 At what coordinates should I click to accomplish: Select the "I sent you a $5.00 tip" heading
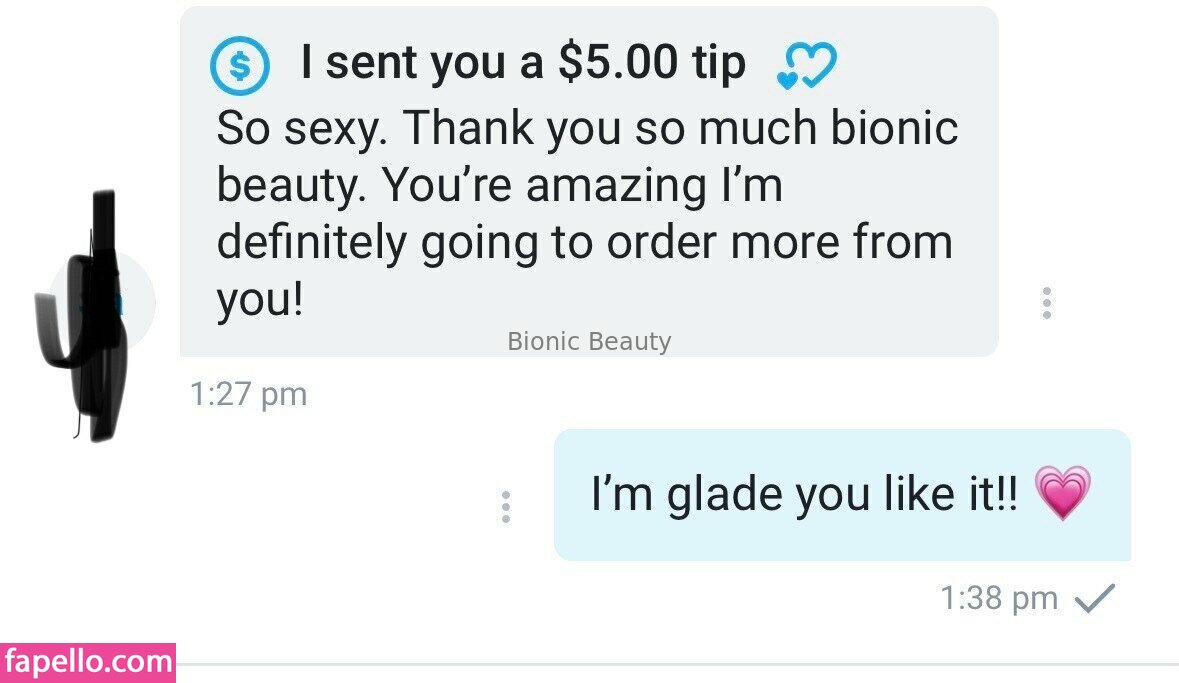tap(523, 64)
